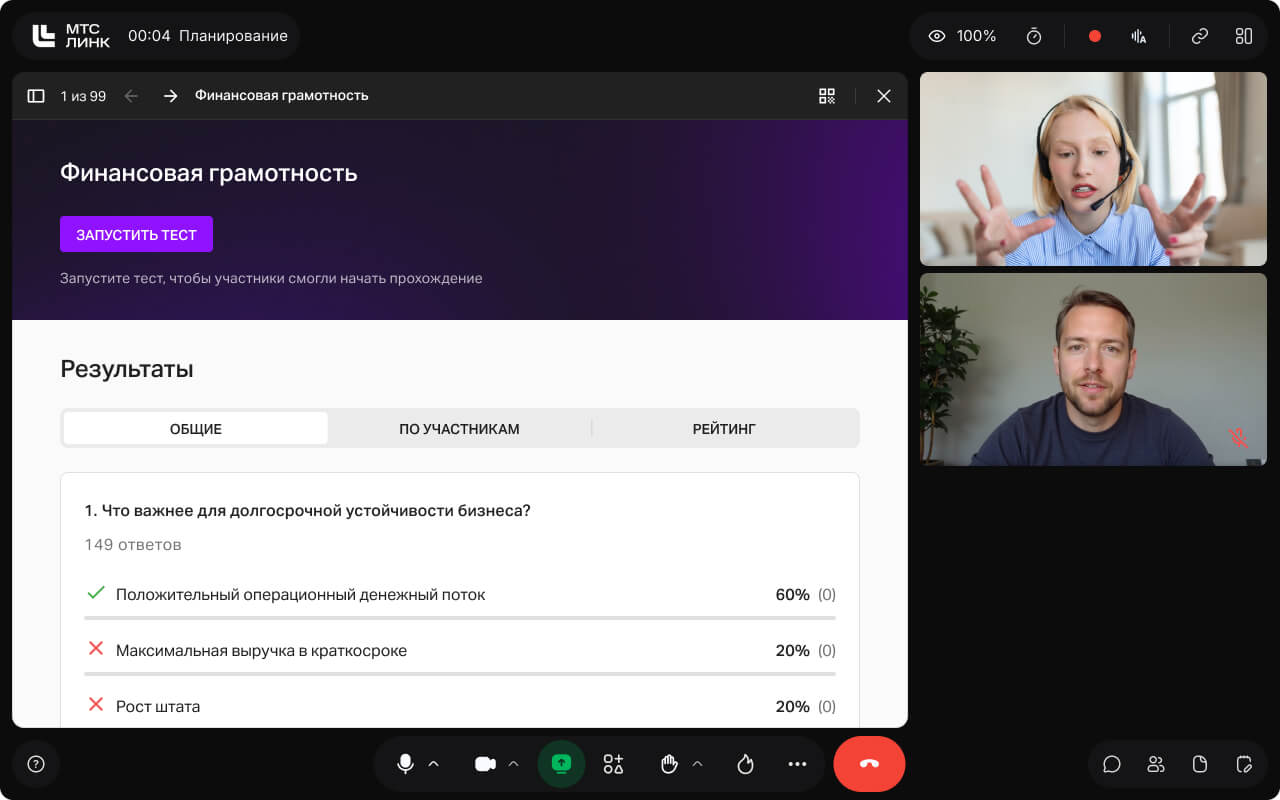Viewport: 1280px width, 800px height.
Task: End the call with red hang-up button
Action: point(869,764)
